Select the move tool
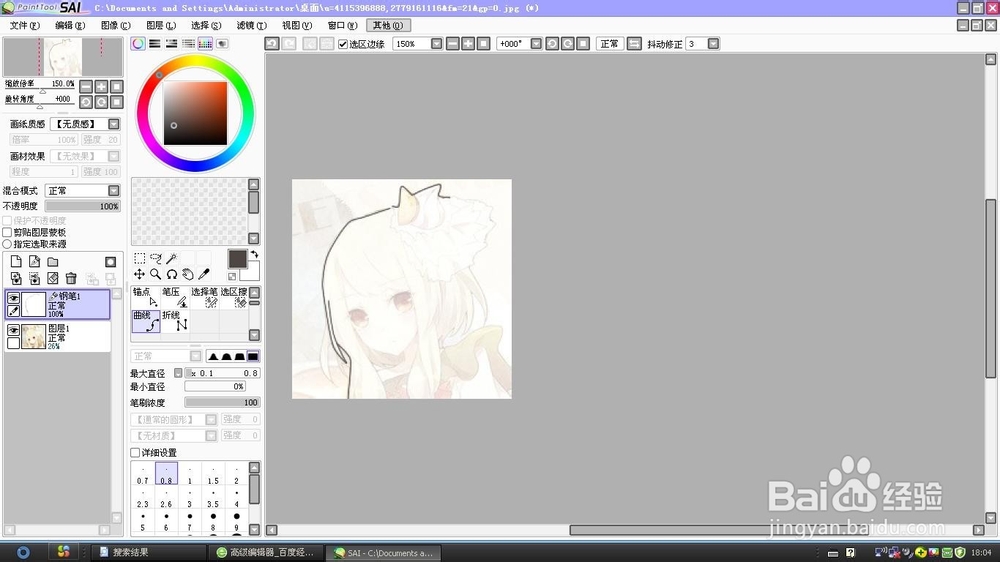Image resolution: width=1000 pixels, height=562 pixels. point(139,274)
